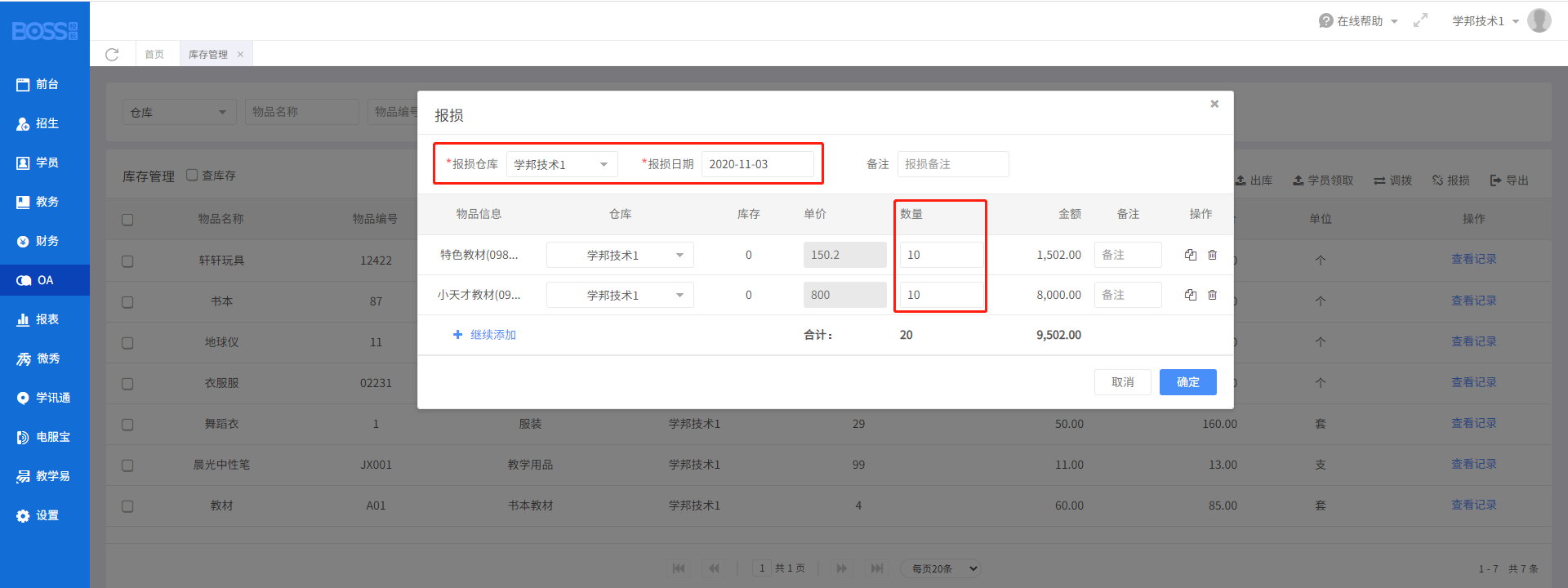Open 在线帮助 help menu

click(x=1358, y=21)
